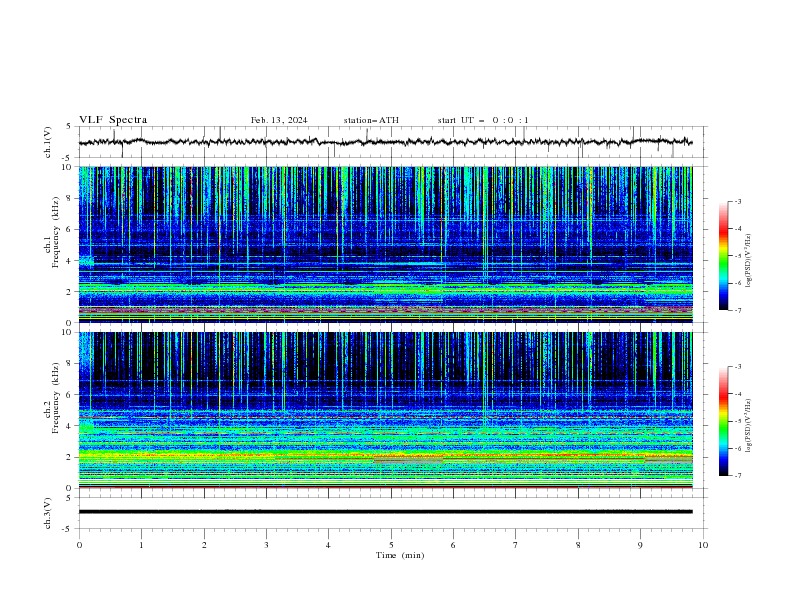Click the ch.1 PSD color bar

pyautogui.click(x=723, y=256)
